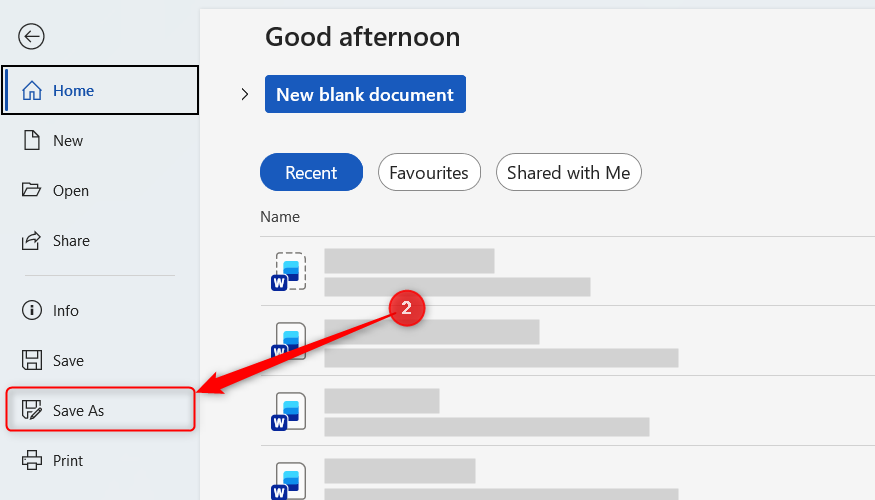The width and height of the screenshot is (875, 500).
Task: Choose Open from the sidebar
Action: [100, 190]
